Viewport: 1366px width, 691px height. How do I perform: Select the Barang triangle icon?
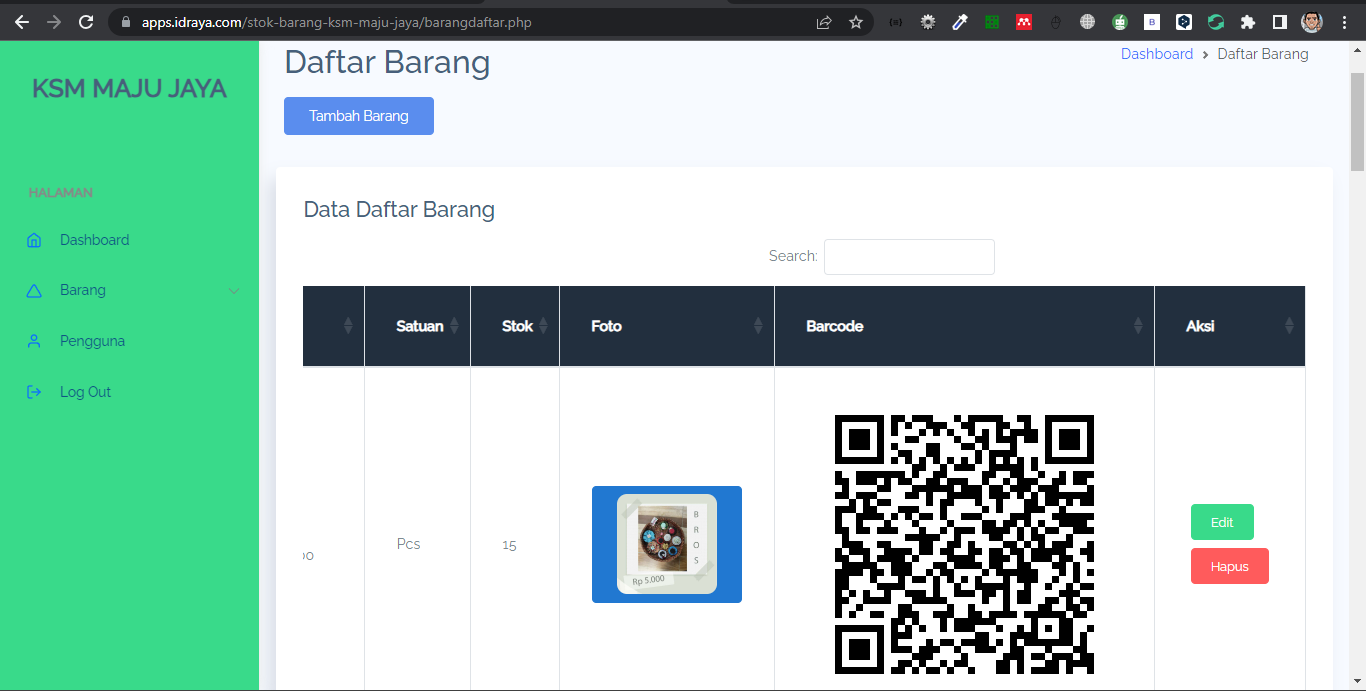point(34,290)
